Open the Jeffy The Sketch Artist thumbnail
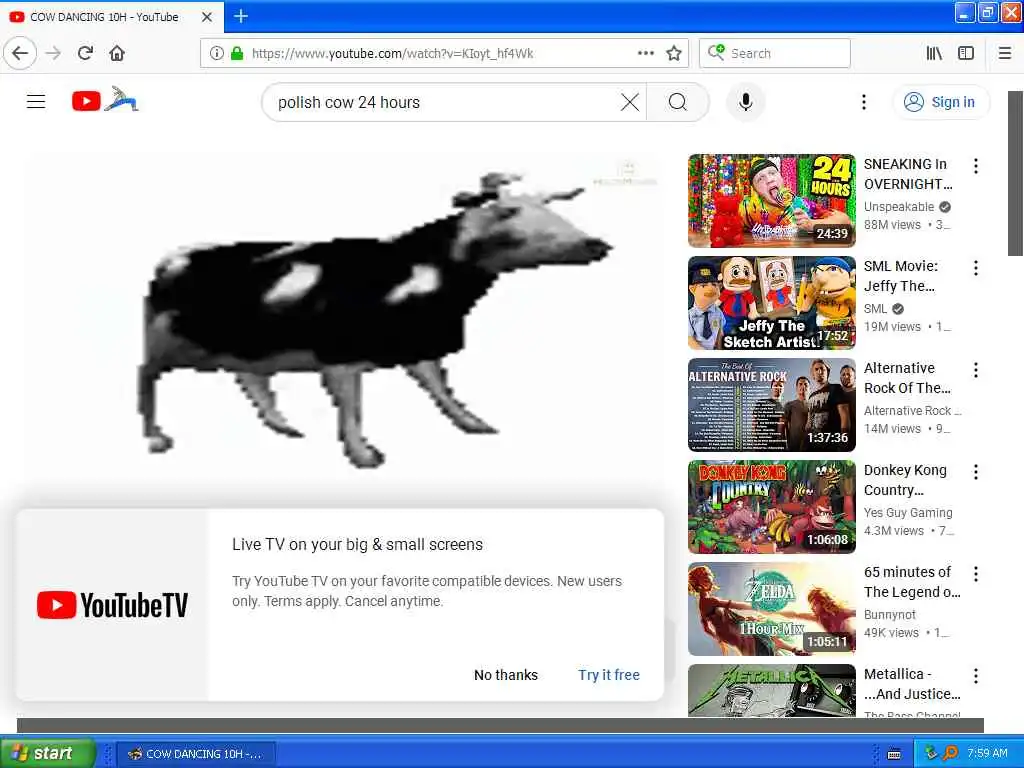Screen dimensions: 1024x768 coord(772,302)
